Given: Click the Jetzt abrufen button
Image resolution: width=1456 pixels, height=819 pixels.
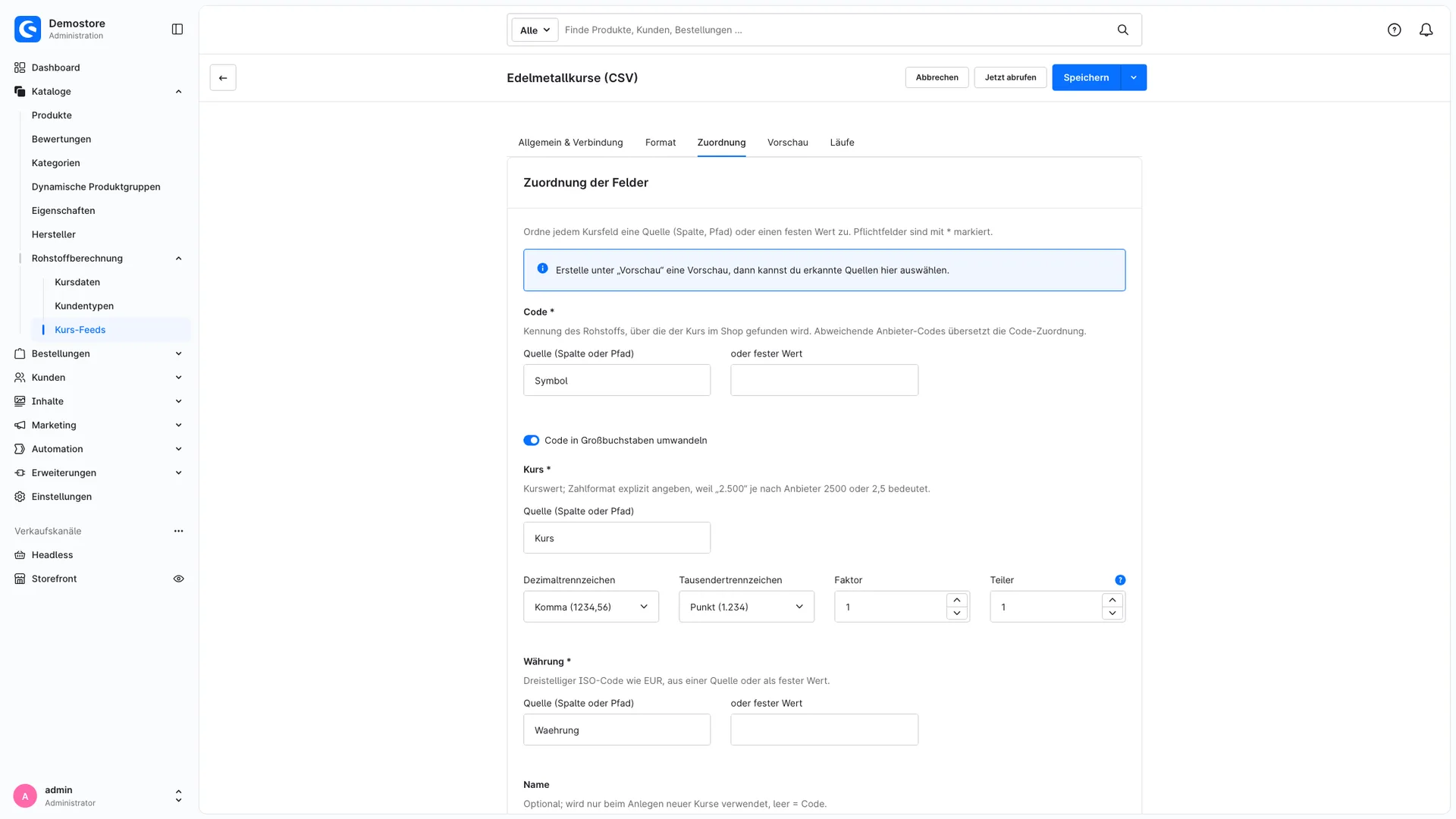Looking at the screenshot, I should [1010, 77].
